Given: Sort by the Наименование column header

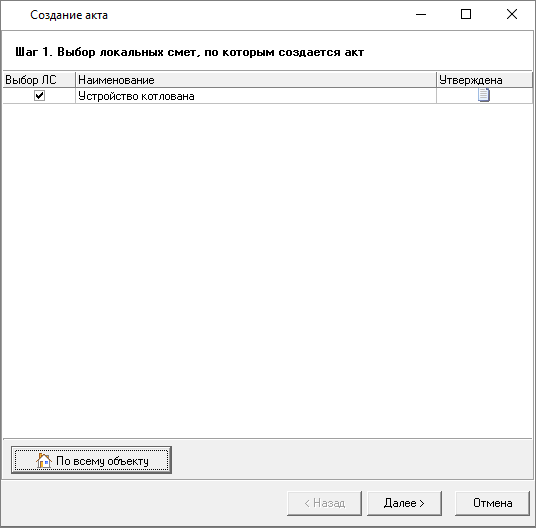Looking at the screenshot, I should coord(256,80).
